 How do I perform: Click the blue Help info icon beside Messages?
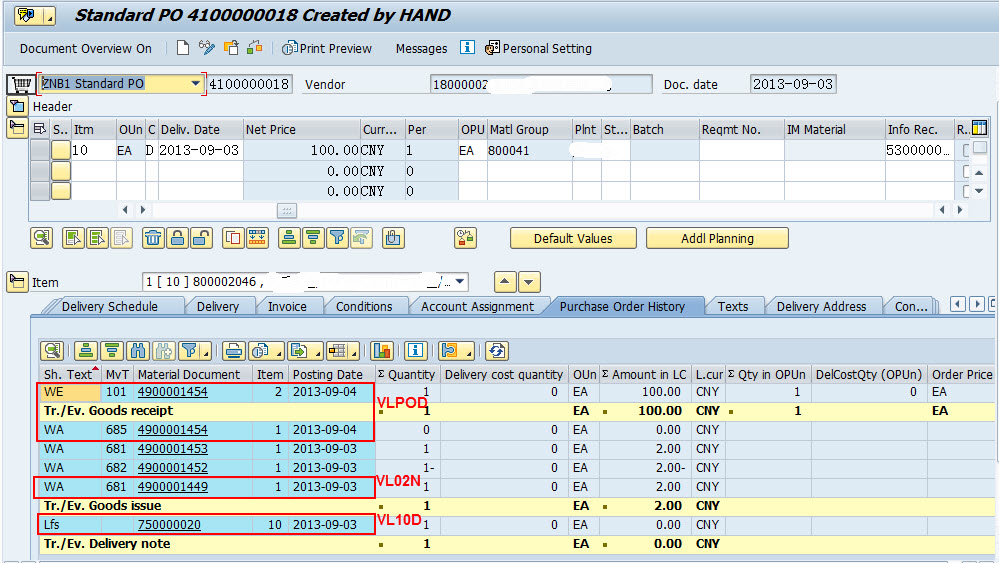pos(467,48)
